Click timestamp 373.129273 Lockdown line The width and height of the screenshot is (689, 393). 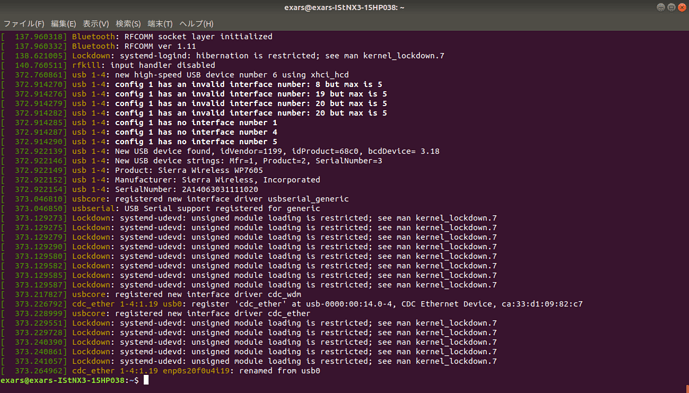tap(249, 218)
